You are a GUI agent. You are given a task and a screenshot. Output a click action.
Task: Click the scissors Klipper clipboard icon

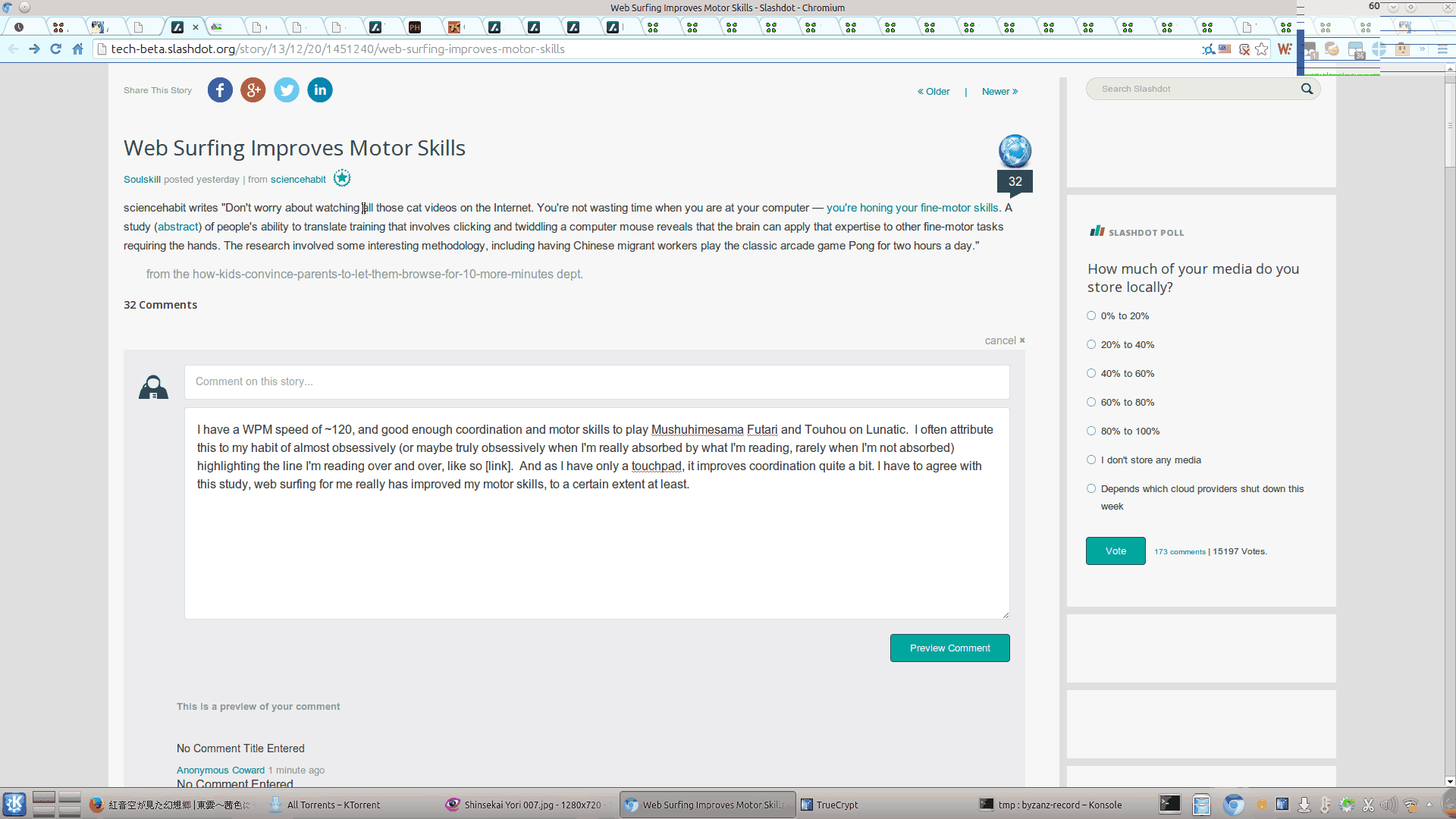pyautogui.click(x=1368, y=805)
